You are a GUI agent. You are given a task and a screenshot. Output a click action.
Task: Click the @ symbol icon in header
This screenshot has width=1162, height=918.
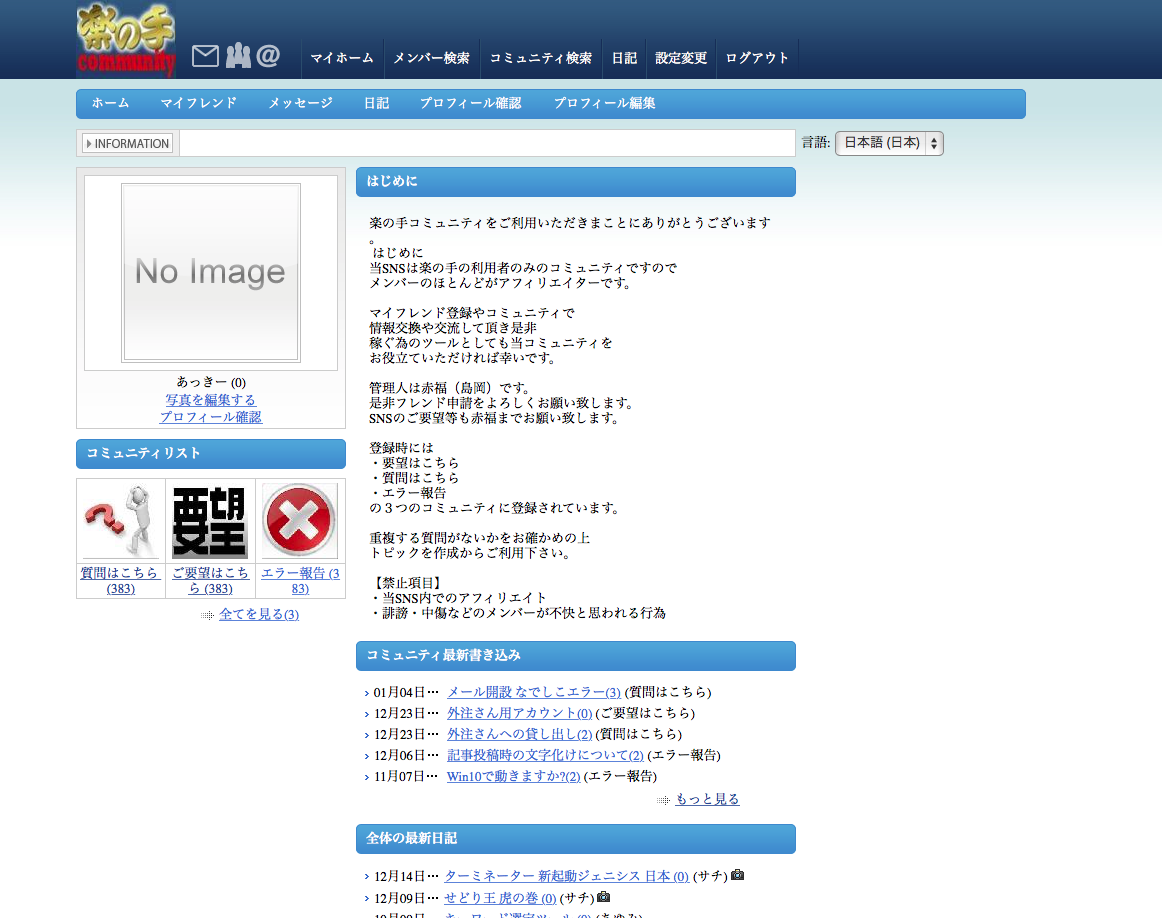pyautogui.click(x=268, y=56)
